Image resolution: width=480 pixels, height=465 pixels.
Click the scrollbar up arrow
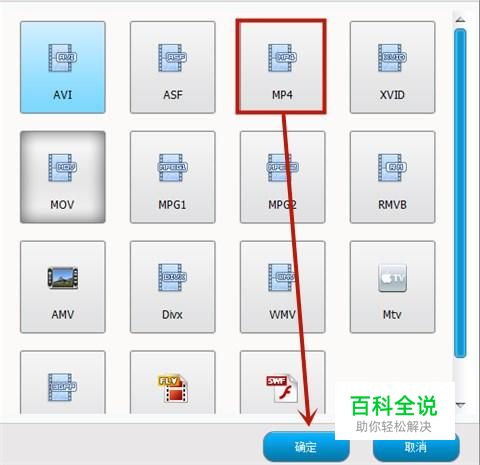[460, 20]
